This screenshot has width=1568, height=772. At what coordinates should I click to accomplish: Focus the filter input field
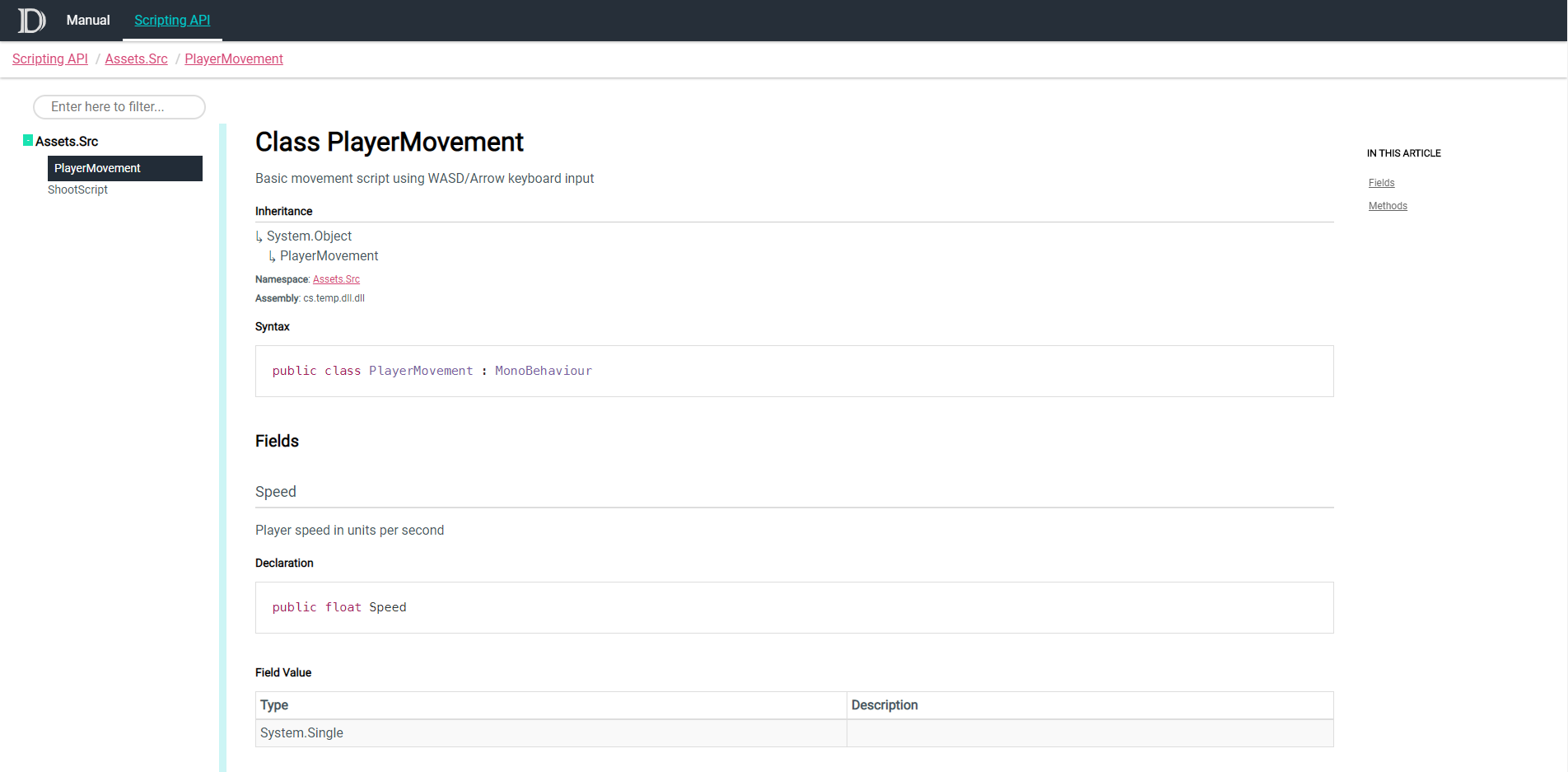(119, 106)
